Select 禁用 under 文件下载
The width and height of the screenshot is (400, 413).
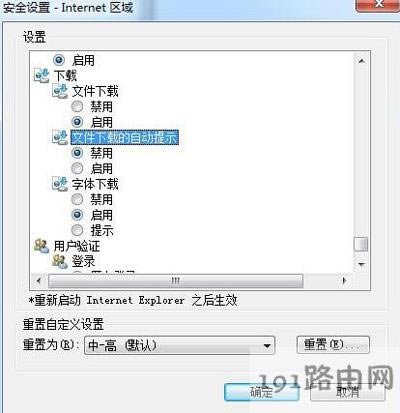click(77, 107)
